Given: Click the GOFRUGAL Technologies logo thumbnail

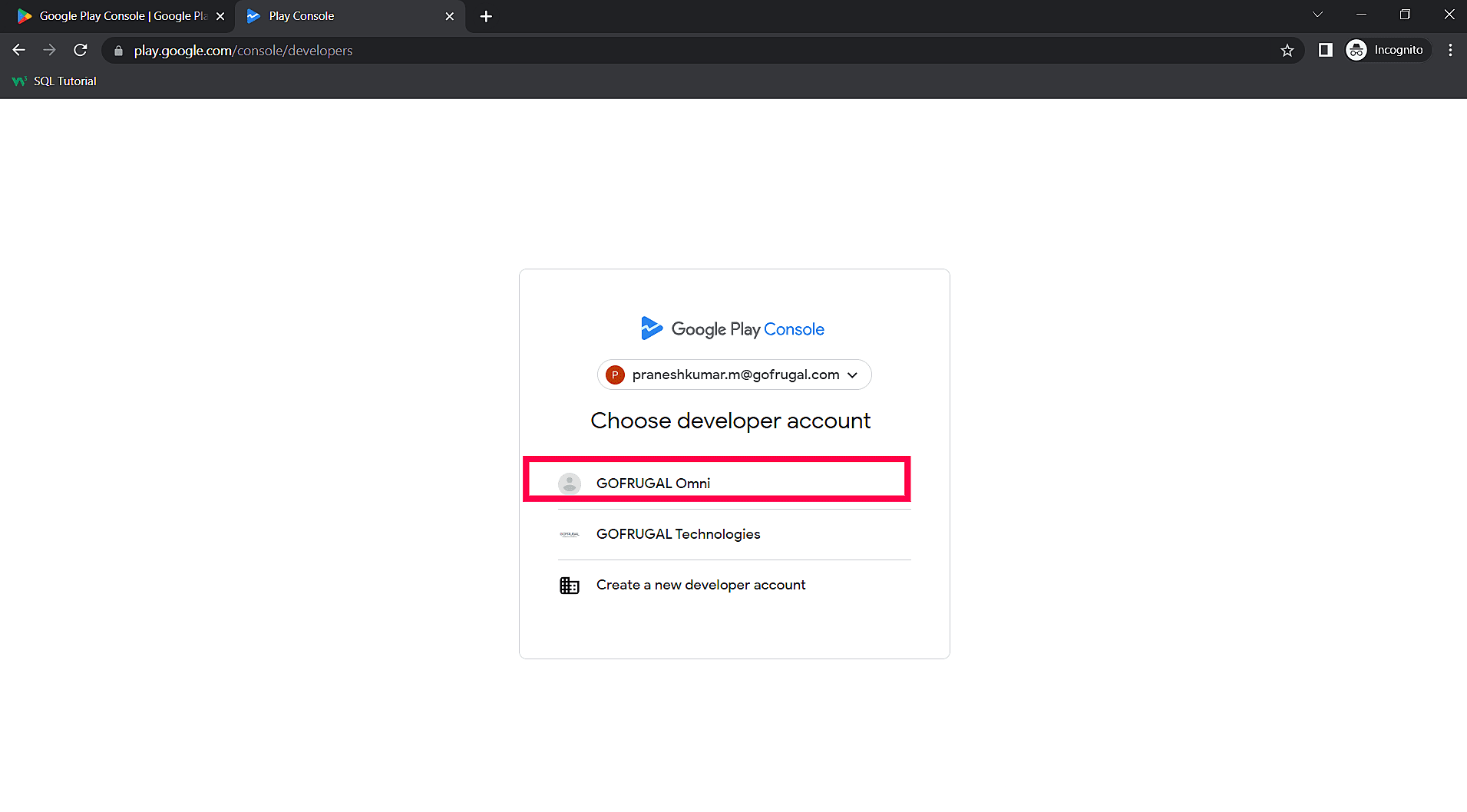Looking at the screenshot, I should tap(570, 534).
